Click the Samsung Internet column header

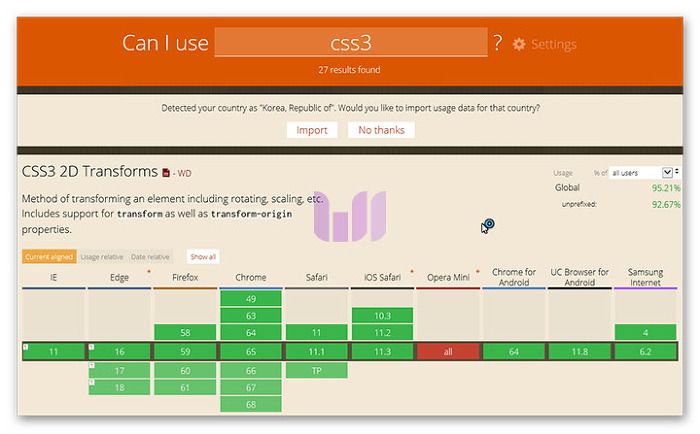pyautogui.click(x=645, y=277)
